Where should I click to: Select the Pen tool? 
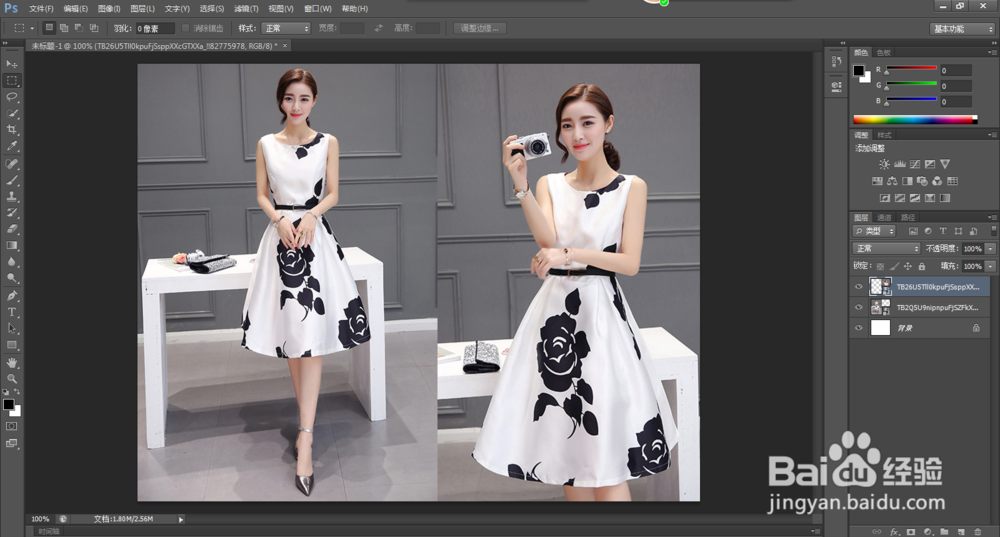11,296
